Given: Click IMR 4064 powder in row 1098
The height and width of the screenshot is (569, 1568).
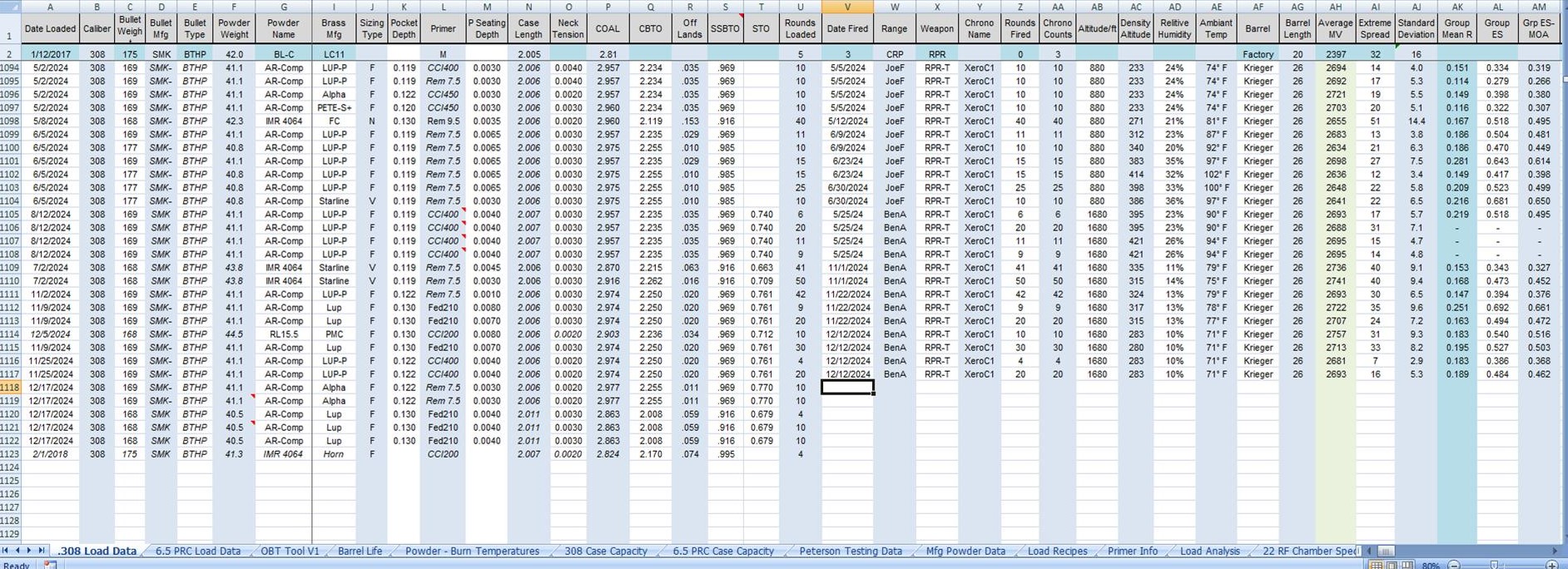Looking at the screenshot, I should point(284,121).
